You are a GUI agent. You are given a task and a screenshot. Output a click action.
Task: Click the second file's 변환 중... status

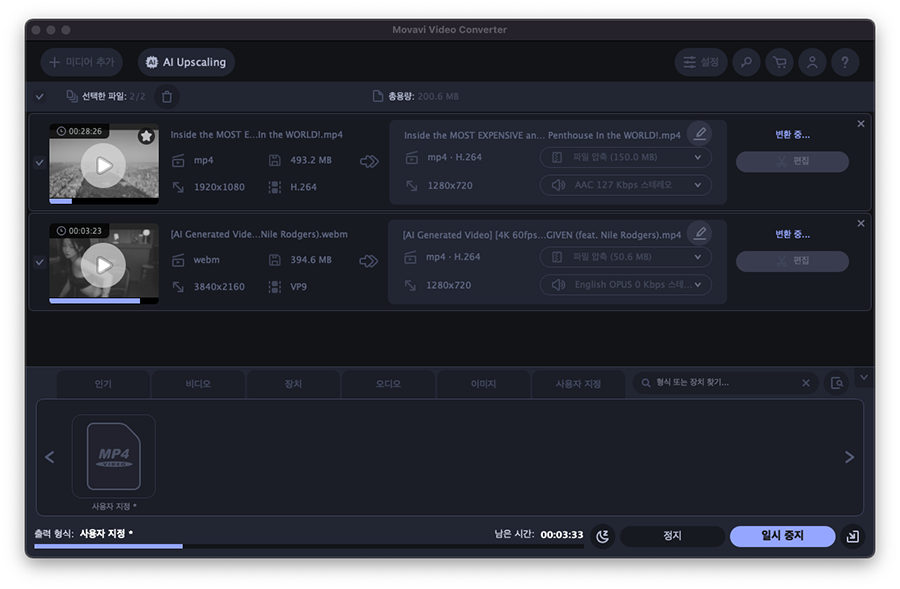click(x=792, y=234)
